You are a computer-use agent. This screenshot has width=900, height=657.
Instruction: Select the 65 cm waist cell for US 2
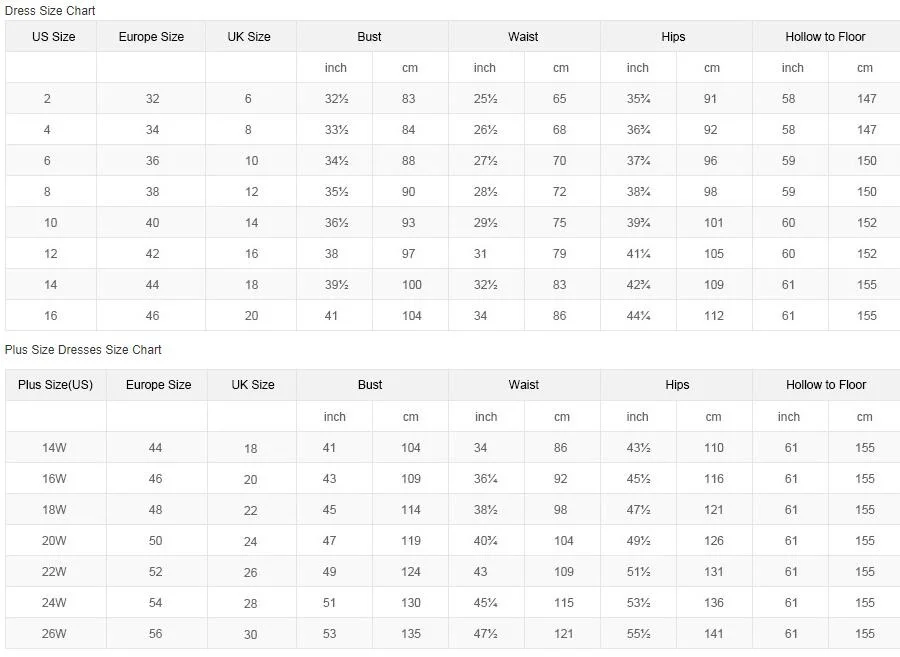pyautogui.click(x=559, y=99)
